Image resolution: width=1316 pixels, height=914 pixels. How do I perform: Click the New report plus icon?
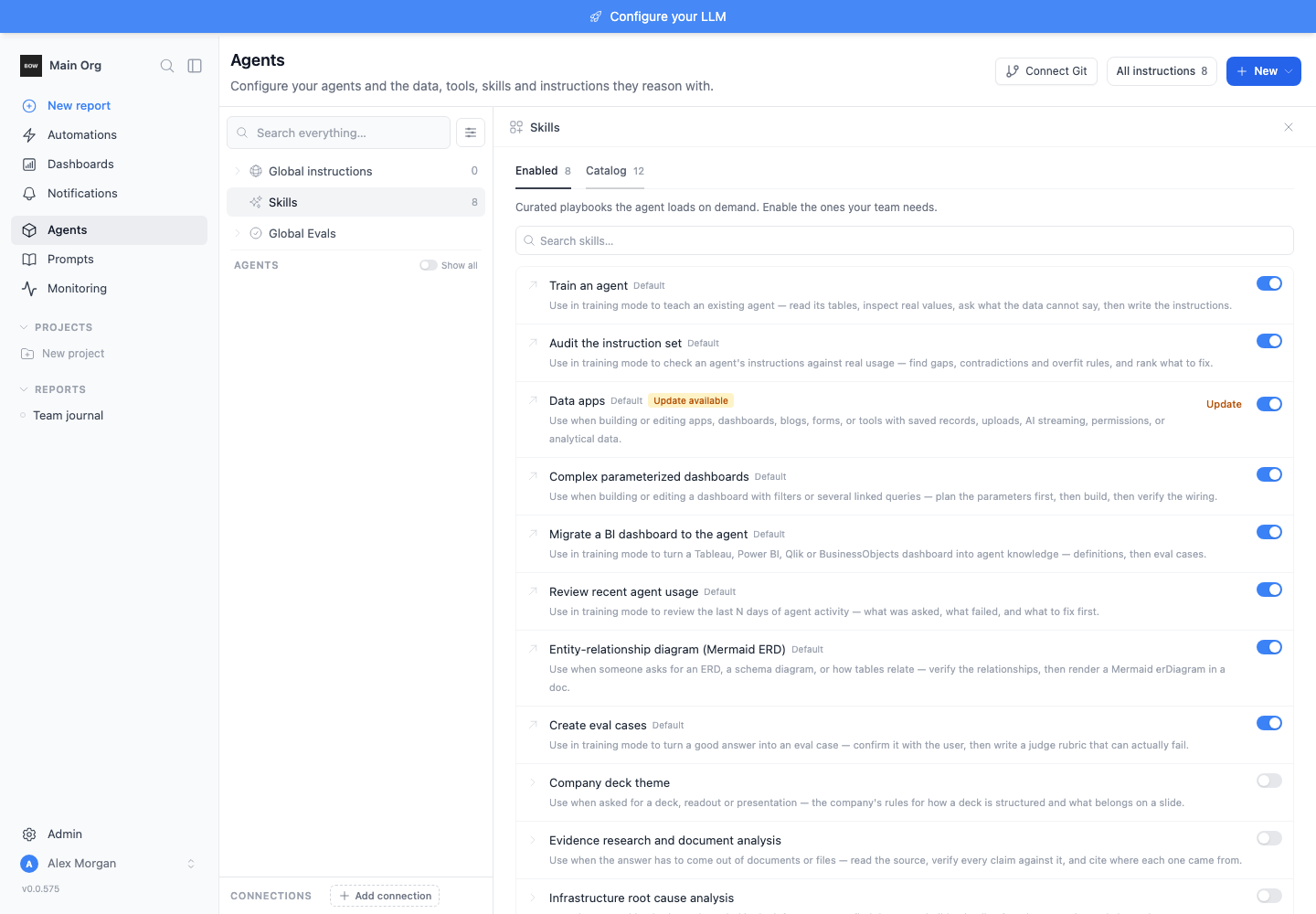(29, 106)
